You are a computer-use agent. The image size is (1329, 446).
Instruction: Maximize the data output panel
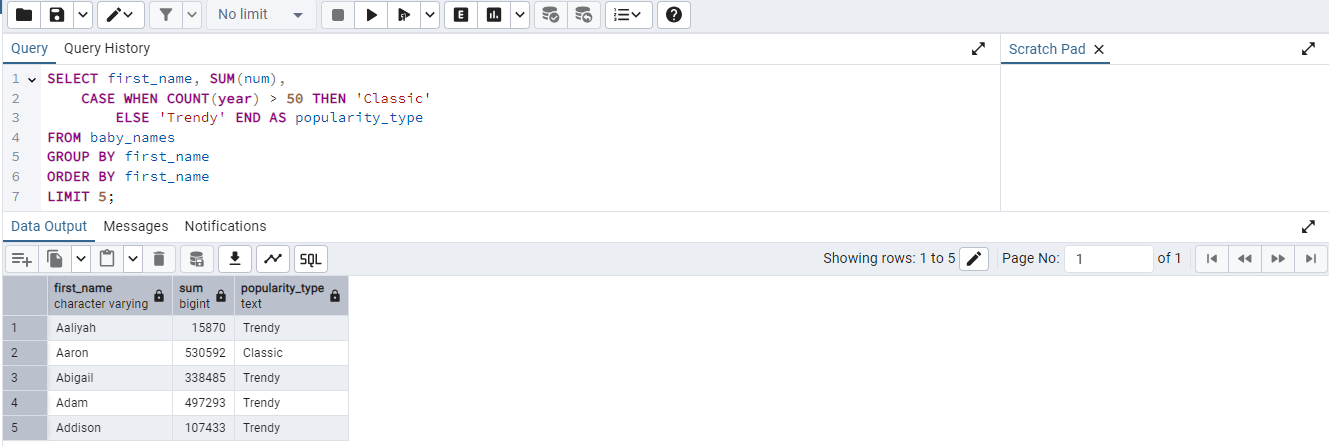(1308, 226)
